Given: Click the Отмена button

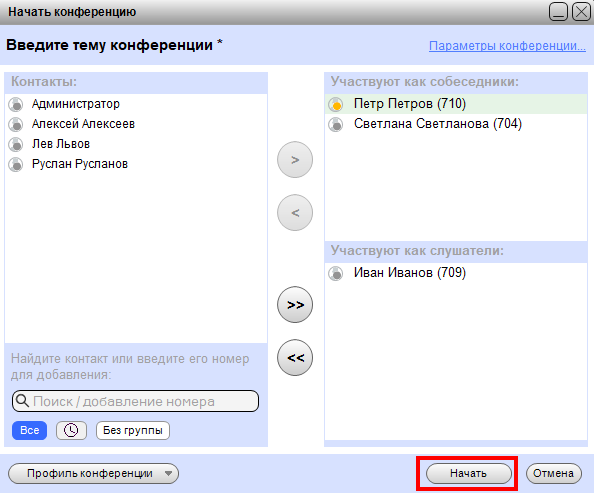Looking at the screenshot, I should pyautogui.click(x=553, y=473).
